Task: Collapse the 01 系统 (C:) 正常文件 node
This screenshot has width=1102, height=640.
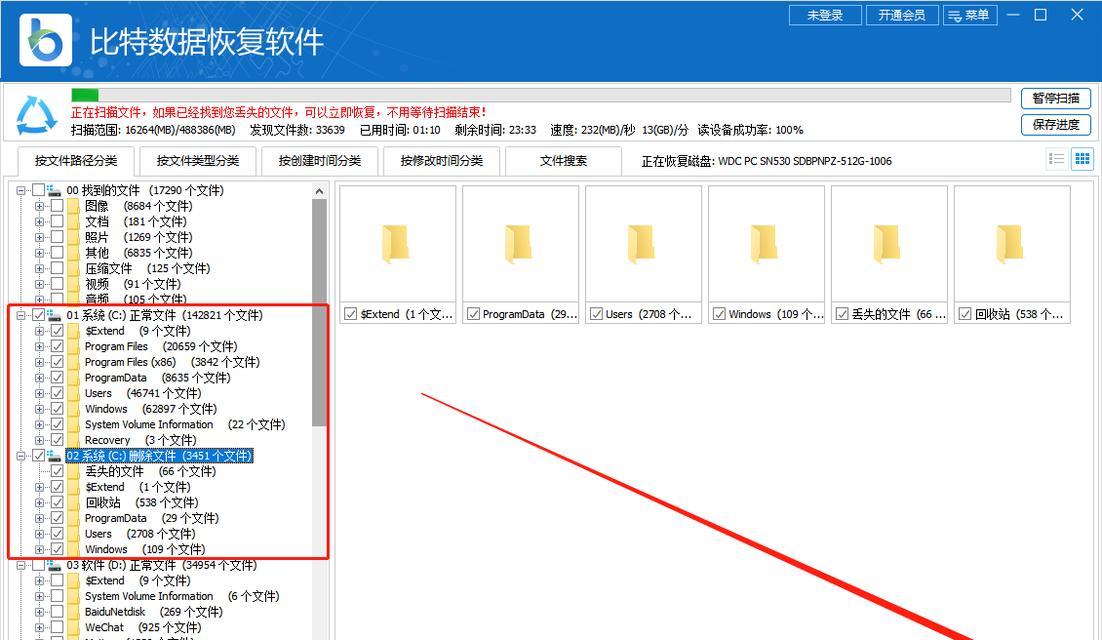Action: point(22,315)
